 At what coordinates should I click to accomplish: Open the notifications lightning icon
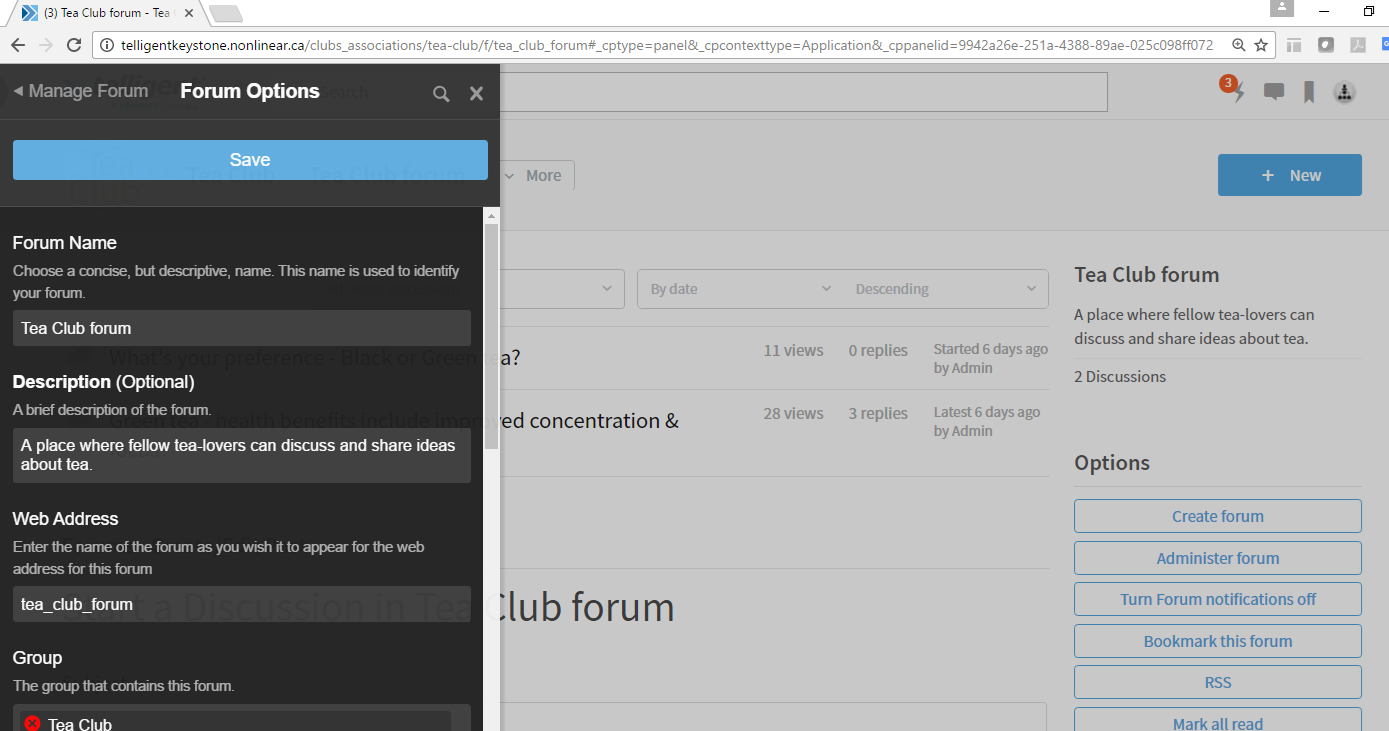click(1238, 92)
